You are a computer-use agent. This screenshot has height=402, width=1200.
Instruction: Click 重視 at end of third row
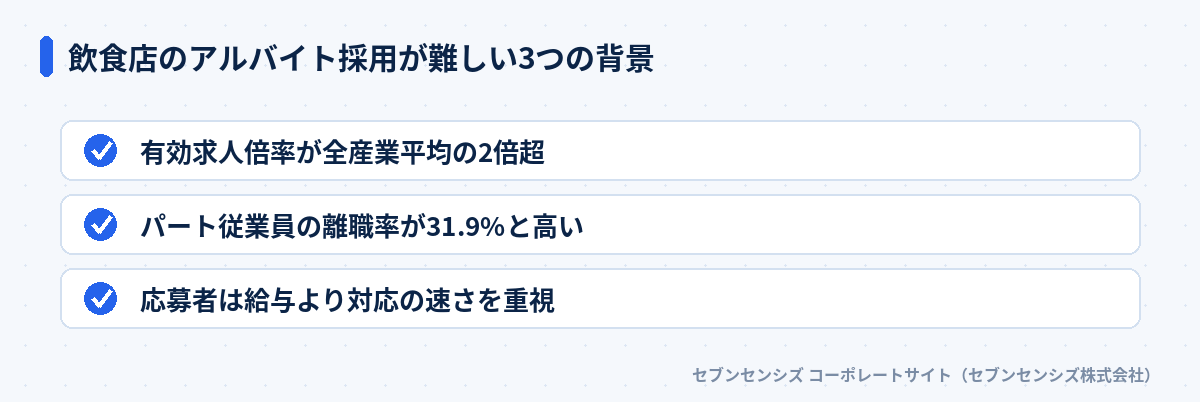click(x=529, y=300)
